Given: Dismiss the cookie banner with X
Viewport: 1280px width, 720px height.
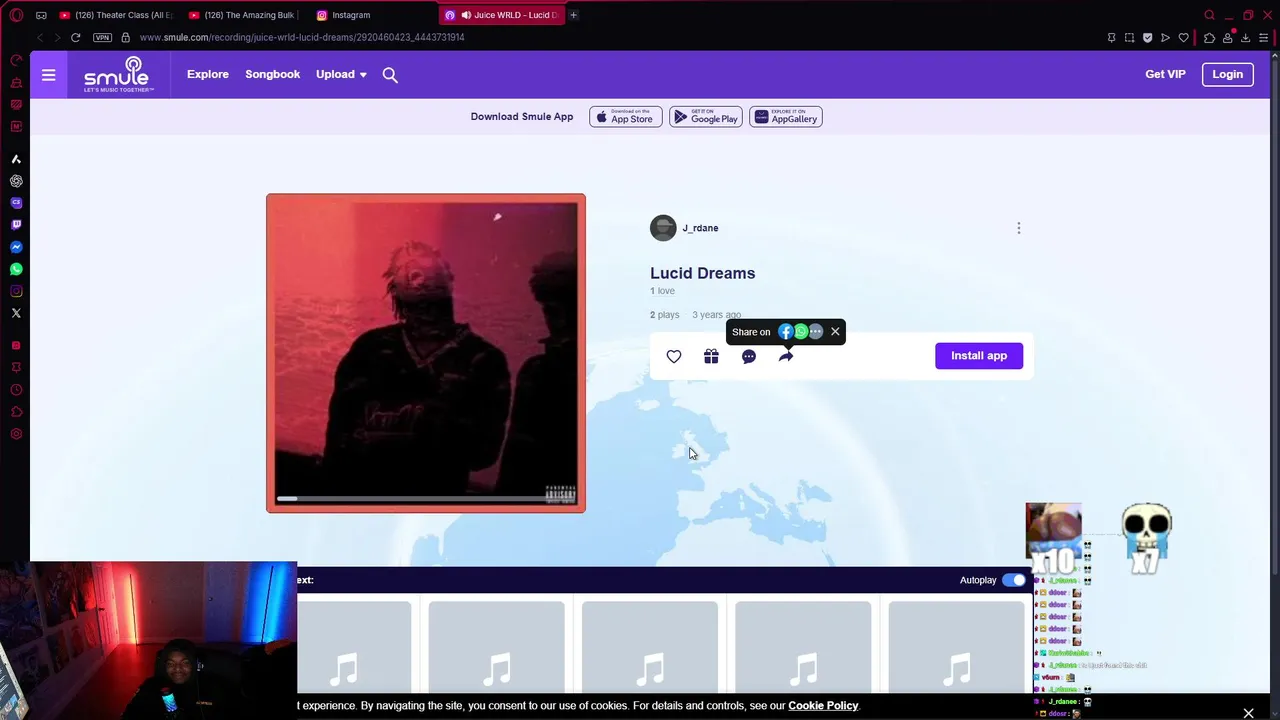Looking at the screenshot, I should (x=1248, y=713).
